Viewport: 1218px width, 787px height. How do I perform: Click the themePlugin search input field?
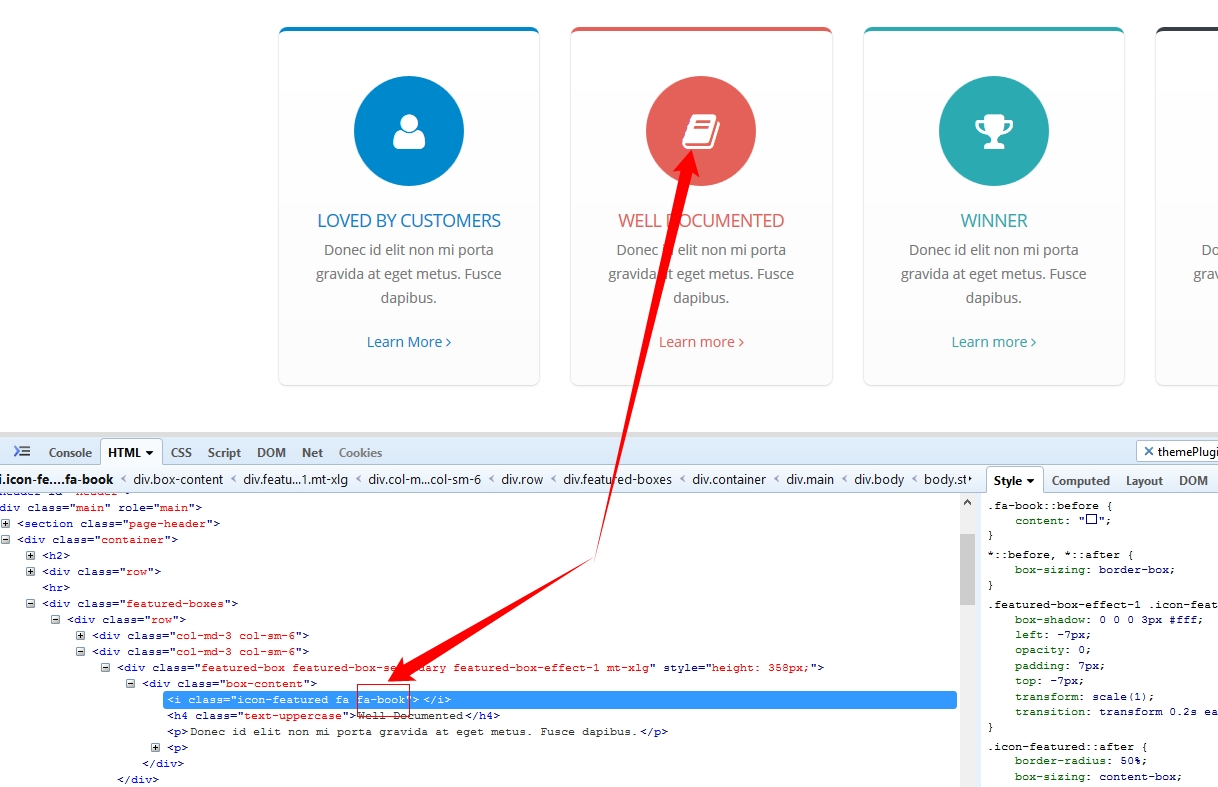click(1187, 452)
